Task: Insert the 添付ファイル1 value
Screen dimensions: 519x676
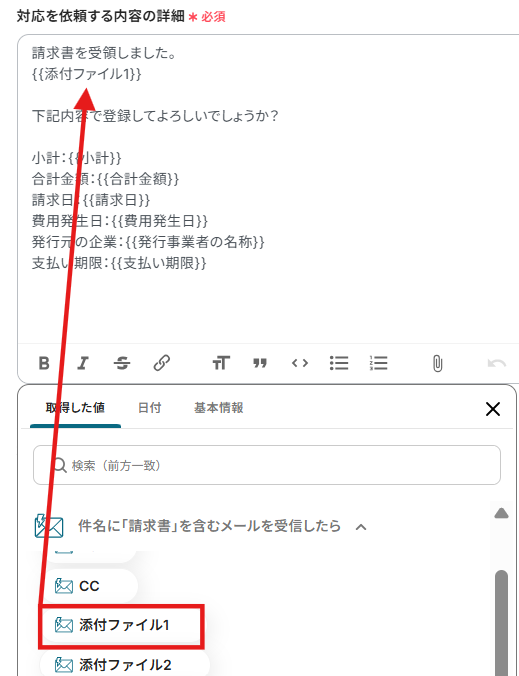Action: point(121,625)
